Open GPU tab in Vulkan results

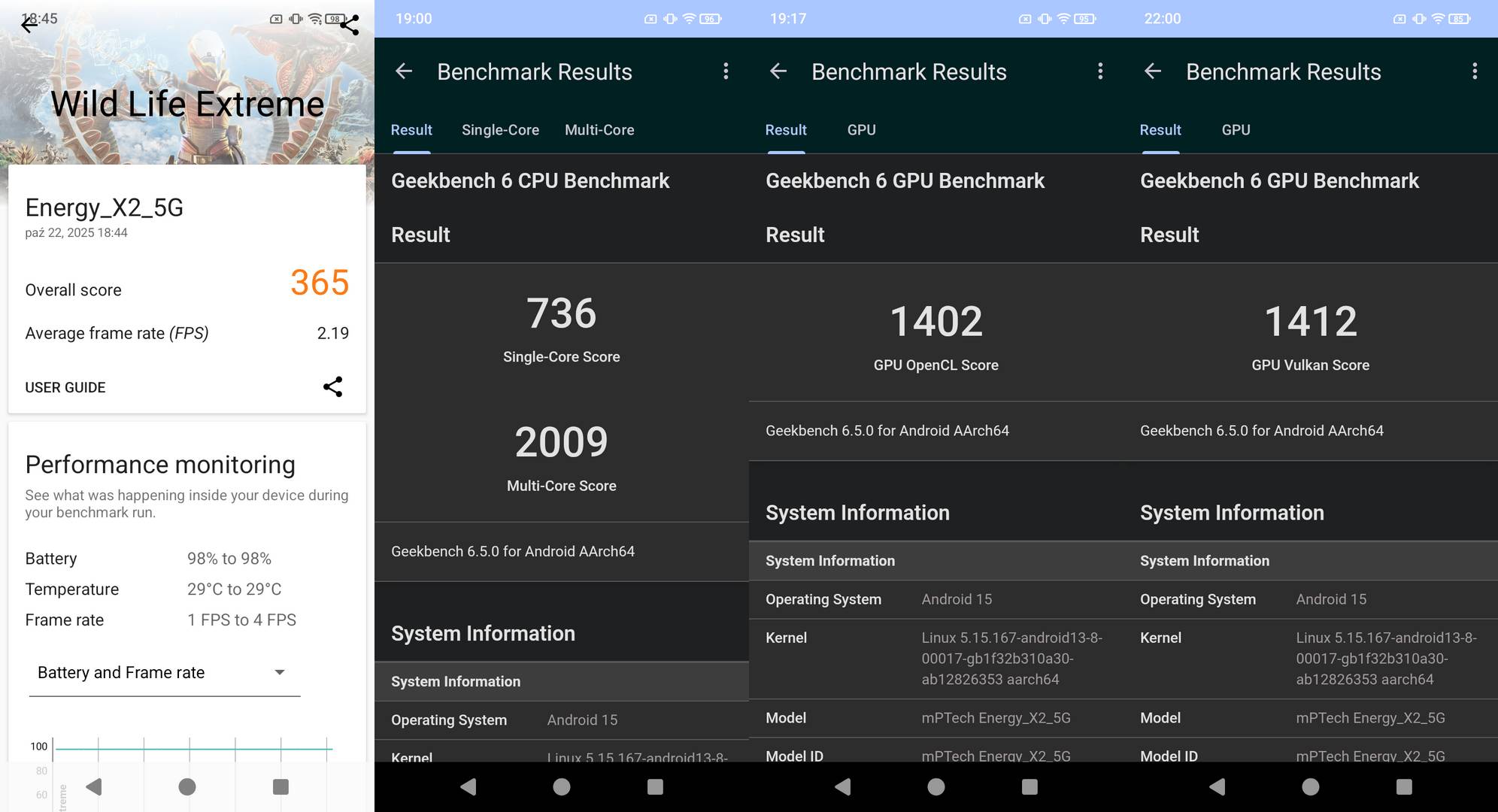tap(1236, 130)
